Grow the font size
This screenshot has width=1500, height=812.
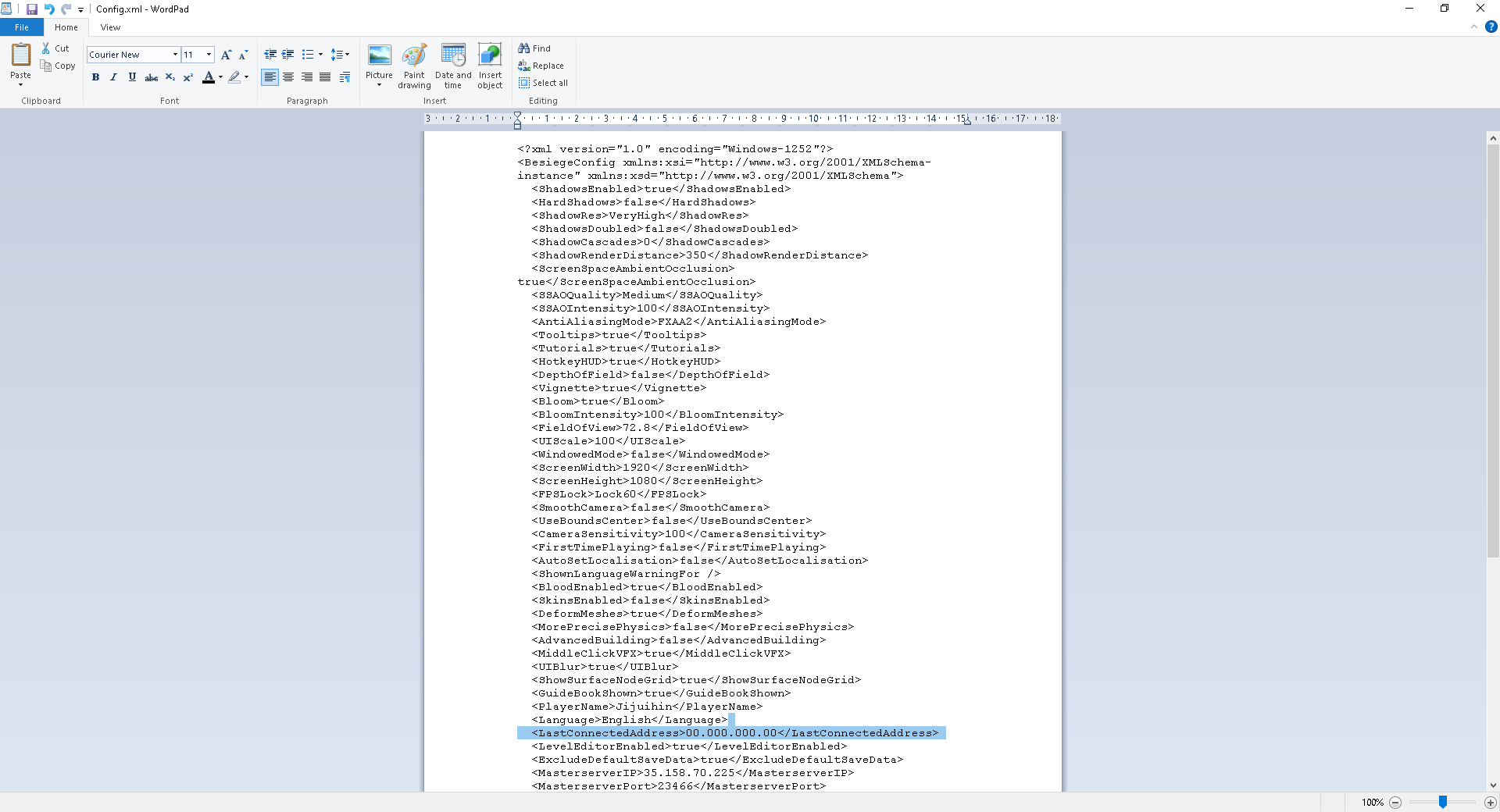[226, 55]
